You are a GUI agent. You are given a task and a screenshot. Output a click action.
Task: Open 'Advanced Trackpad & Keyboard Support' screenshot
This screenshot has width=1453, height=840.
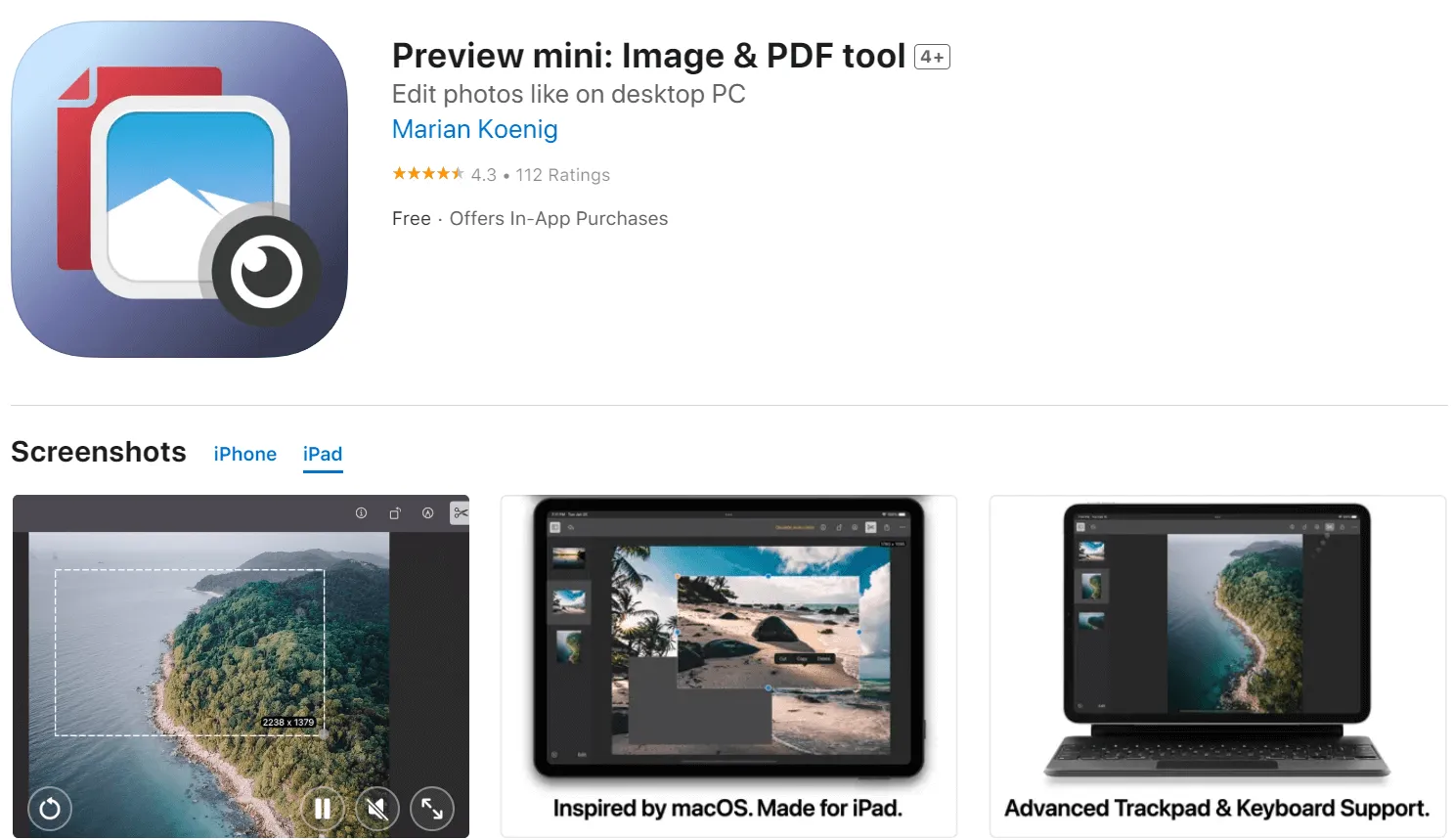coord(1217,666)
